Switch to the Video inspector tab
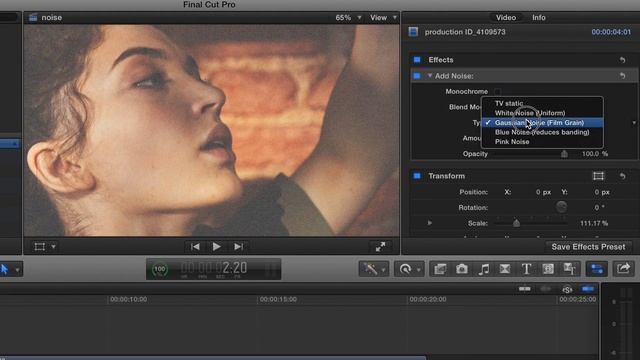 (506, 18)
